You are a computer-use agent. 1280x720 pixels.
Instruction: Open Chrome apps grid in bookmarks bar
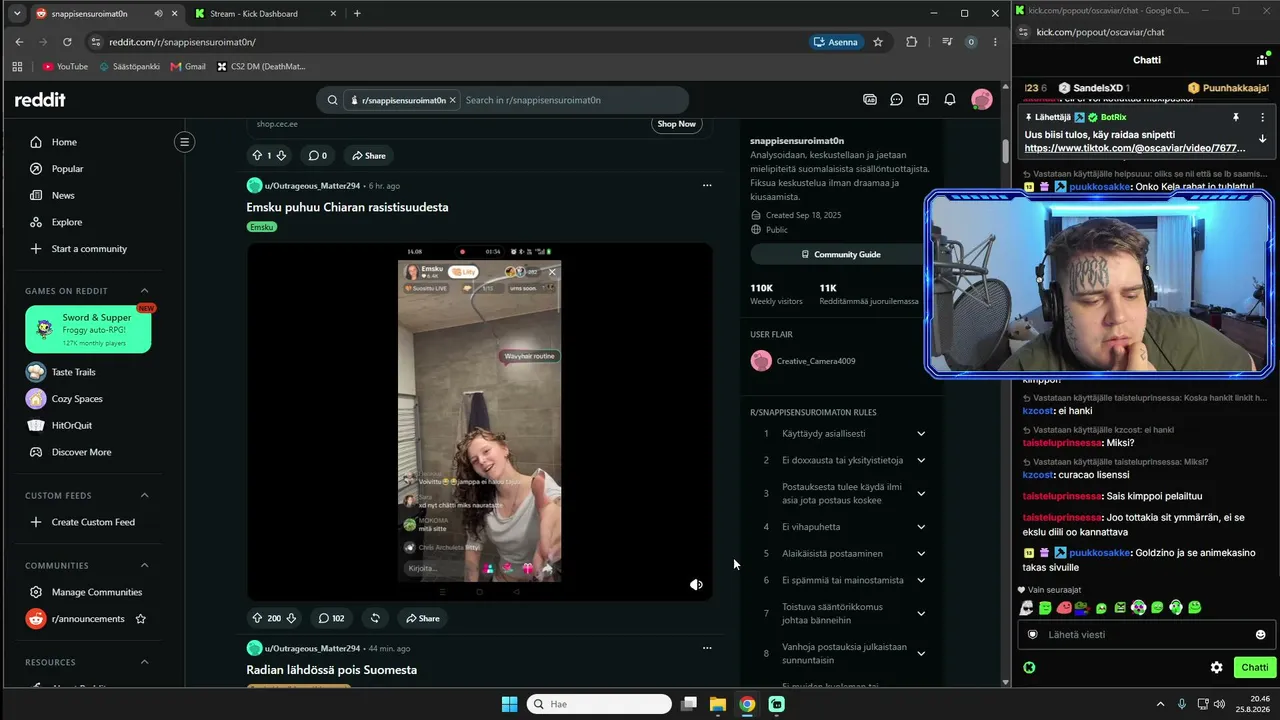click(17, 67)
